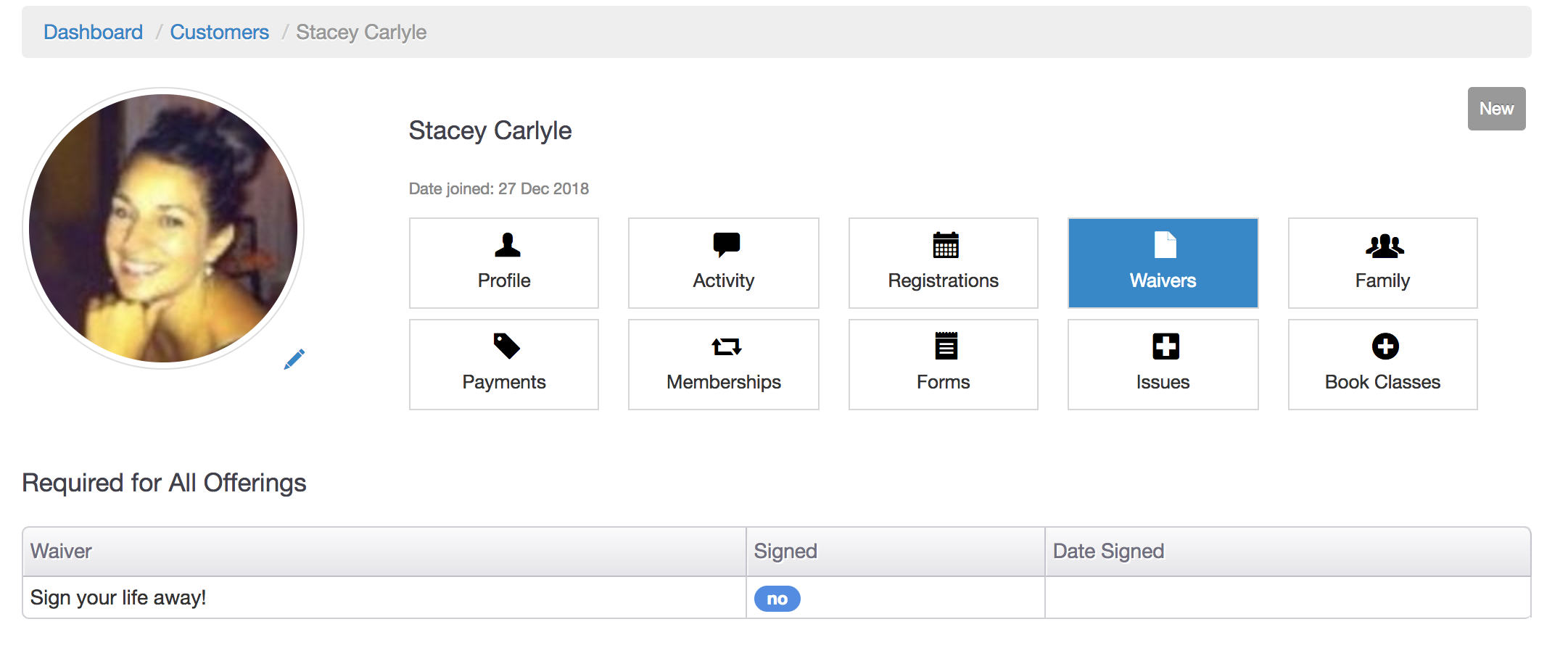Image resolution: width=1568 pixels, height=648 pixels.
Task: Open the Profile person icon tile
Action: (507, 246)
